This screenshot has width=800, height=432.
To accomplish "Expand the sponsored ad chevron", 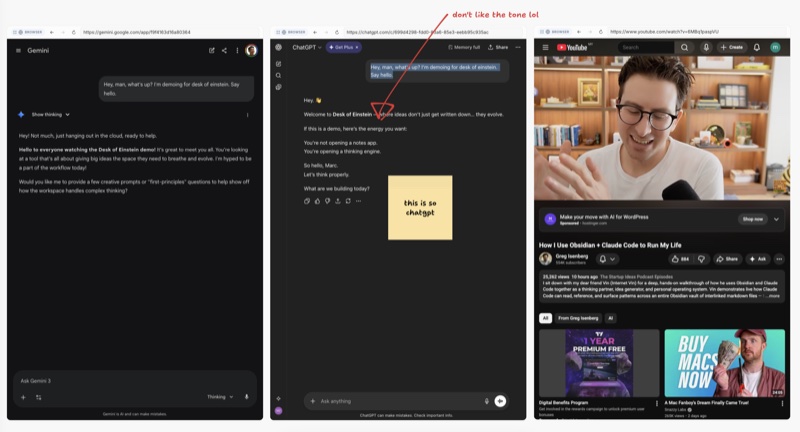I will (777, 219).
